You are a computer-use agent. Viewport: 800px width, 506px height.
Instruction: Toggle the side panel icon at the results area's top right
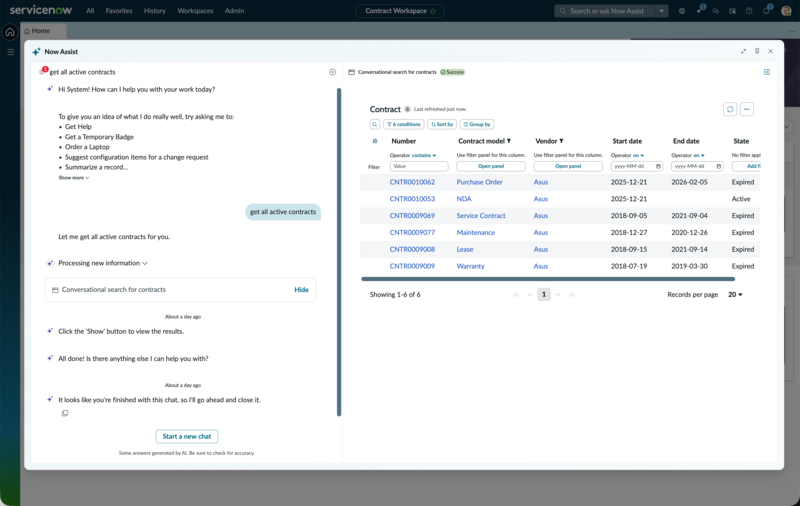click(x=767, y=72)
